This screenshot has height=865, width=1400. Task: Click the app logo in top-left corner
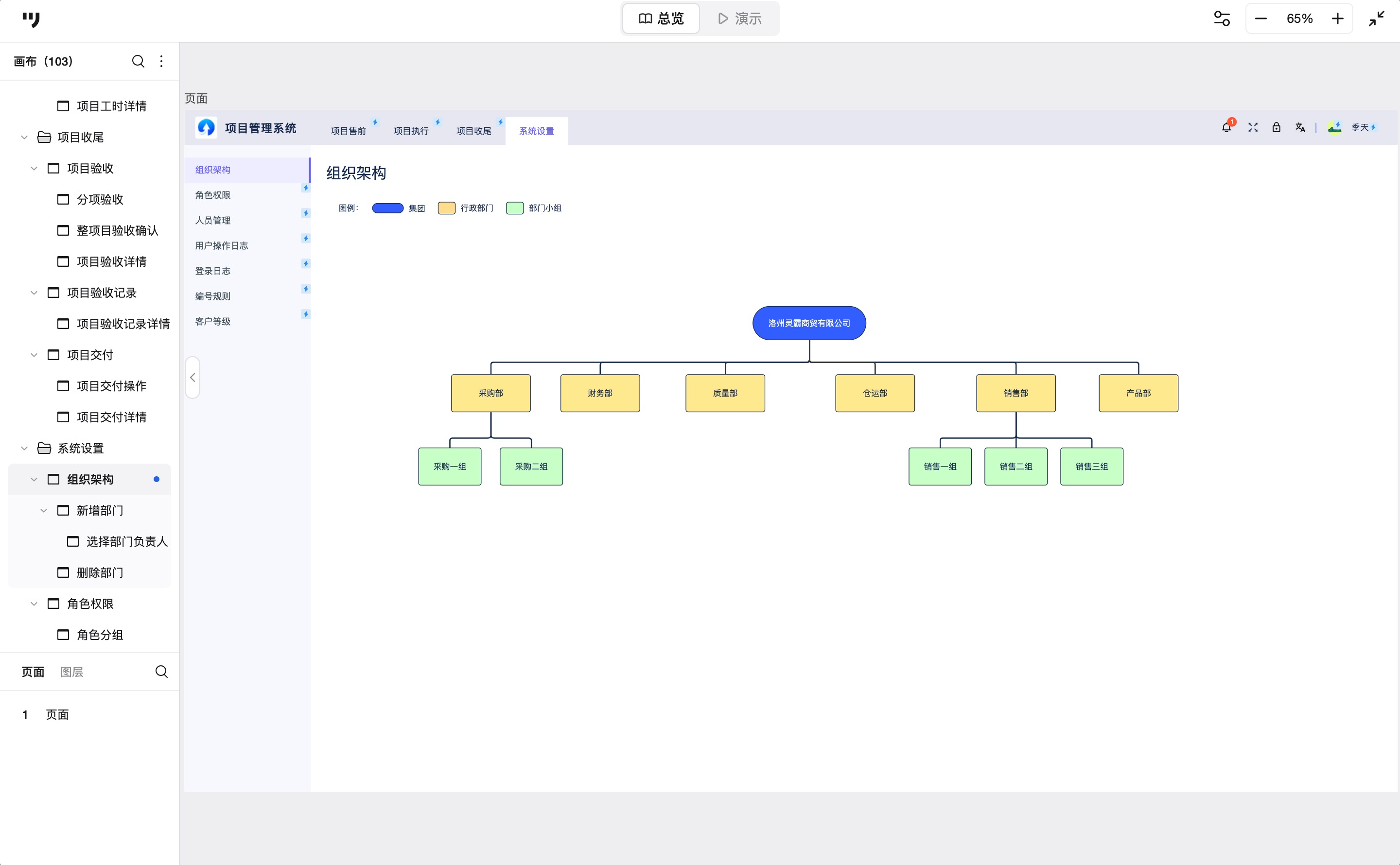(31, 19)
